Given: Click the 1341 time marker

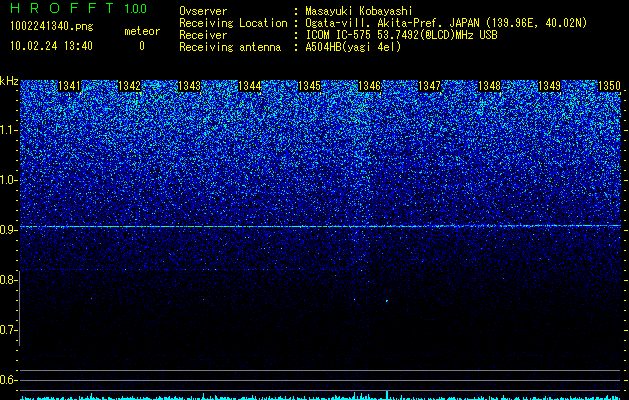Looking at the screenshot, I should [x=69, y=86].
